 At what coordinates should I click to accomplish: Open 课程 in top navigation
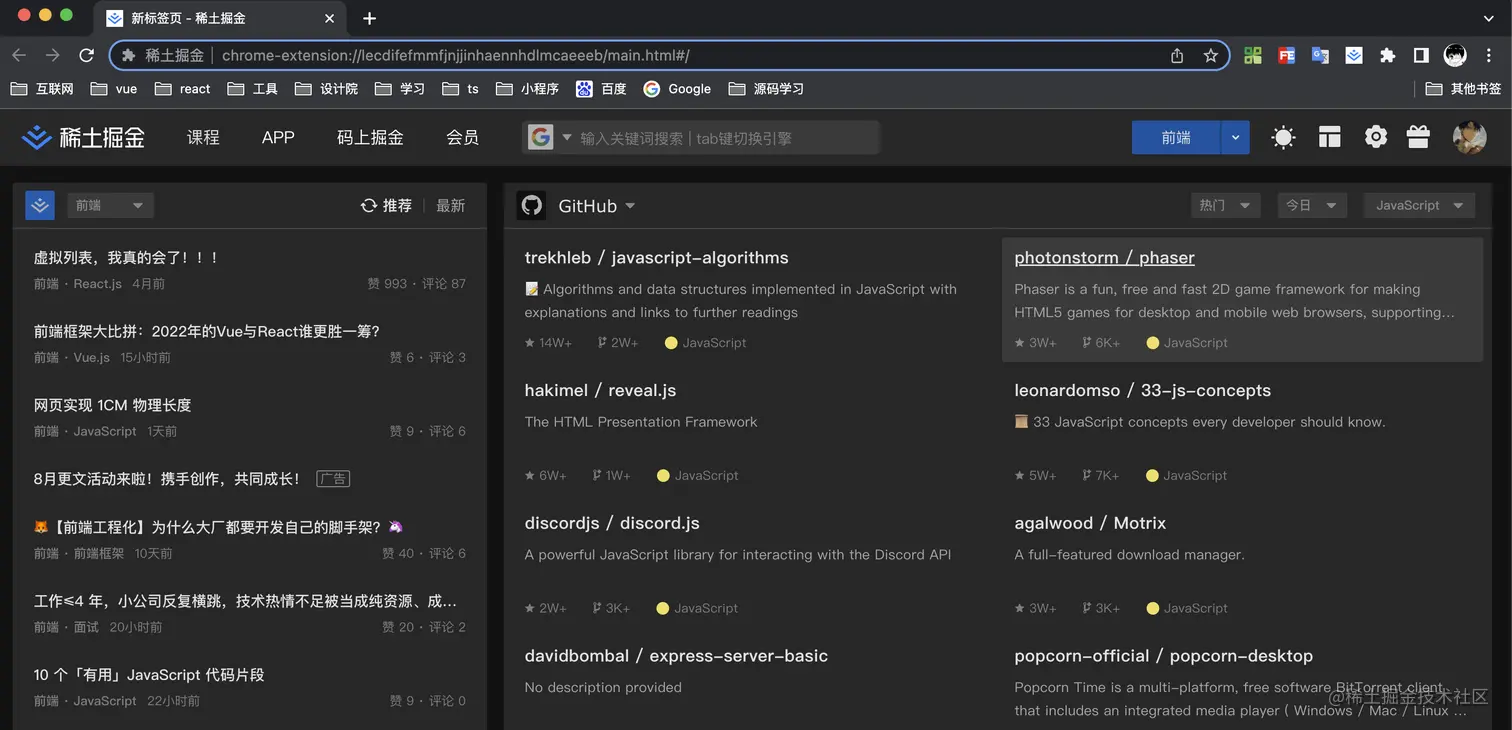[203, 137]
